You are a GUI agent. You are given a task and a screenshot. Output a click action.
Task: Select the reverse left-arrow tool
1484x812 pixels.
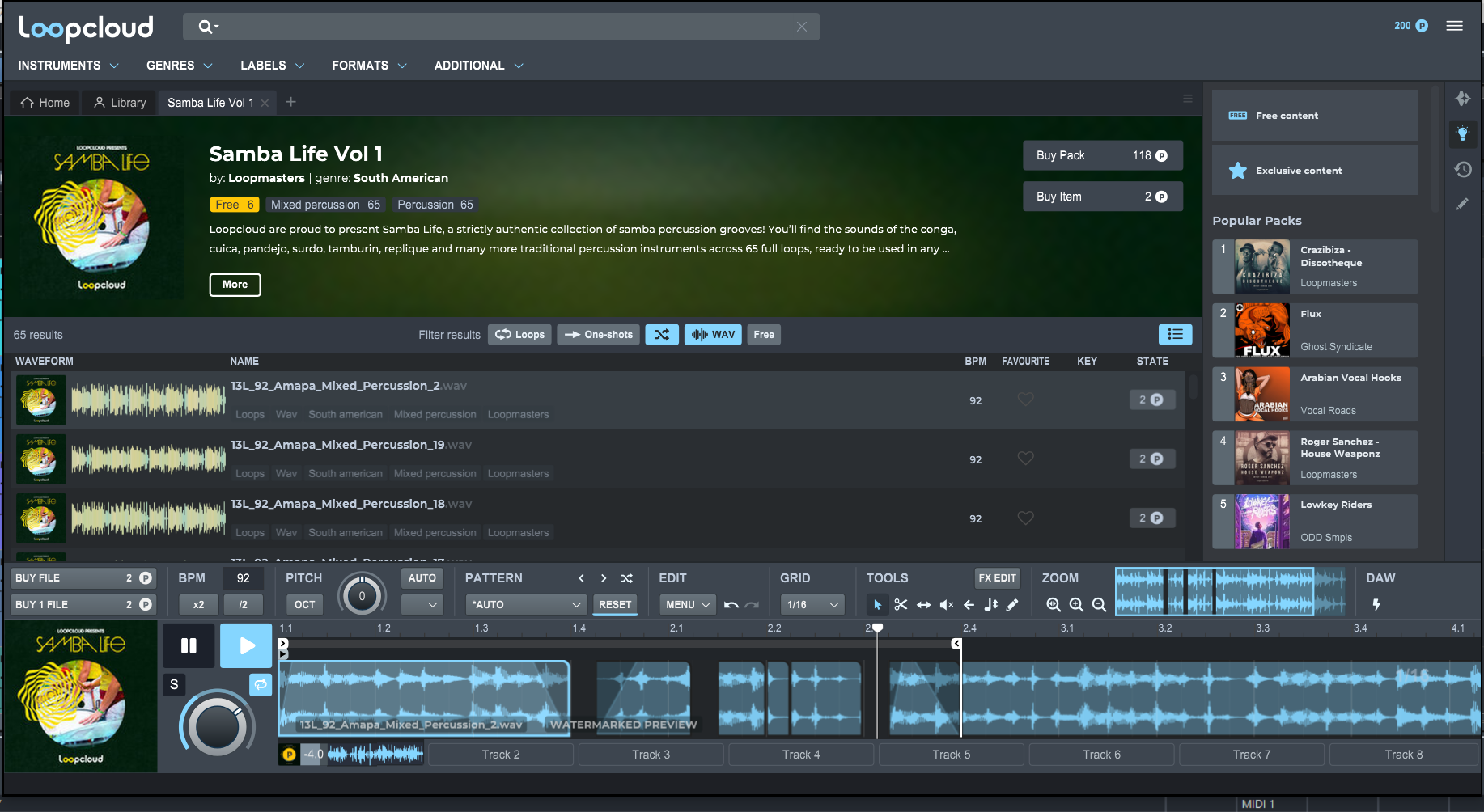tap(969, 604)
